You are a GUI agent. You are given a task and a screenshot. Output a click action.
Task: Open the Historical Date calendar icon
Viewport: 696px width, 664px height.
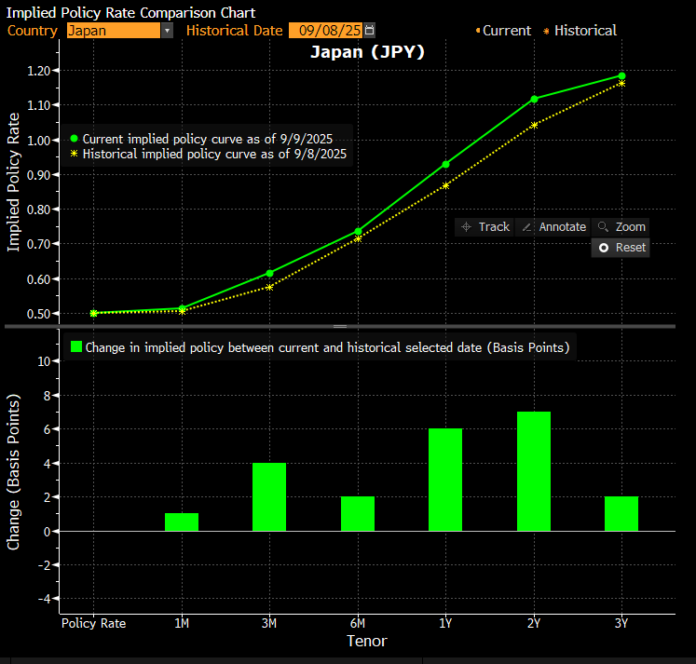(x=369, y=30)
